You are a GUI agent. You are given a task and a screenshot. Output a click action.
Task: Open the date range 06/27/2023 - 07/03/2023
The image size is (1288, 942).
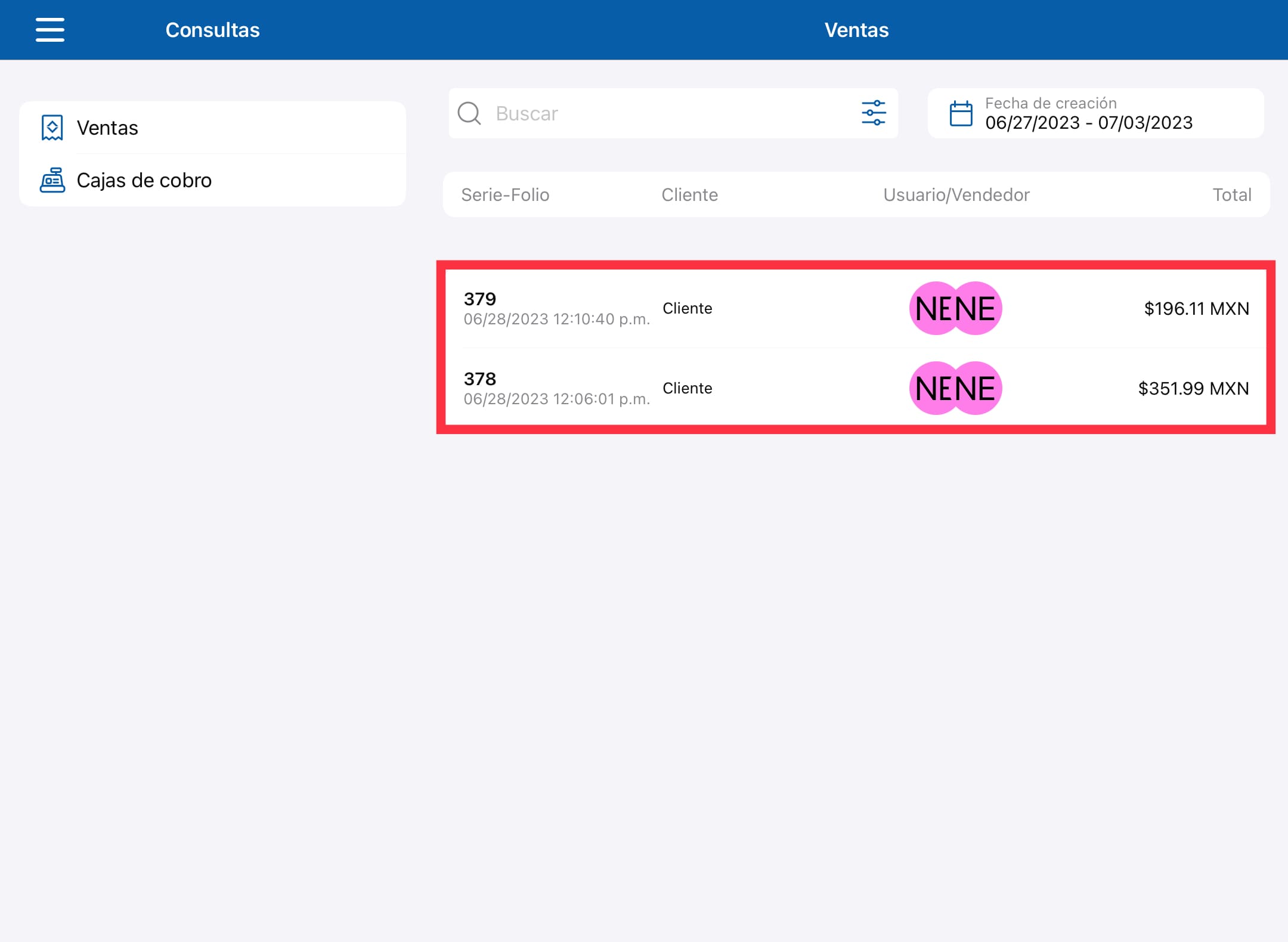[x=1095, y=113]
